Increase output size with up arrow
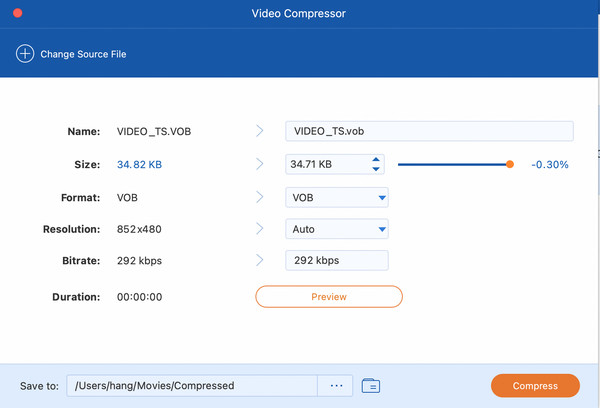Image resolution: width=600 pixels, height=408 pixels. coord(376,160)
